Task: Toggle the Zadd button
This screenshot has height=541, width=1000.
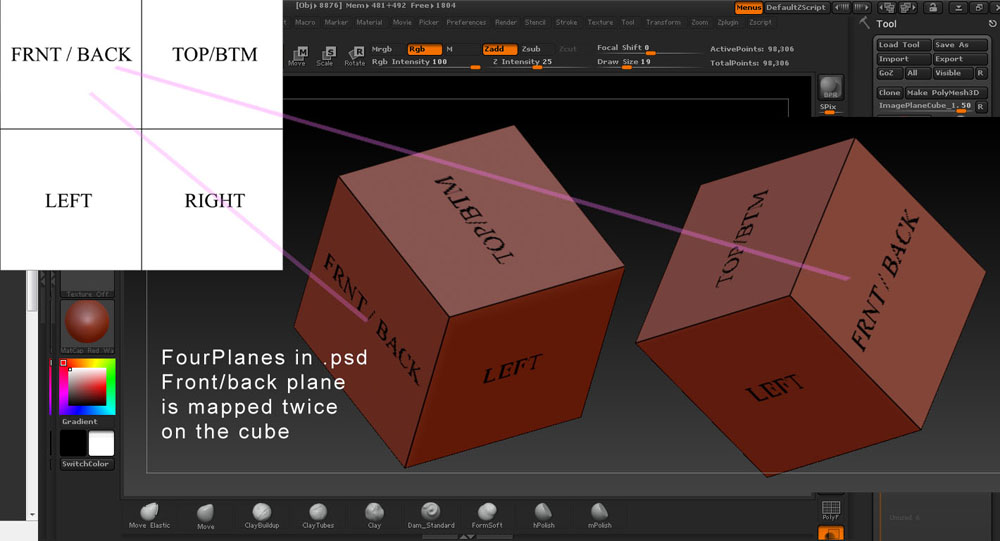Action: tap(499, 49)
